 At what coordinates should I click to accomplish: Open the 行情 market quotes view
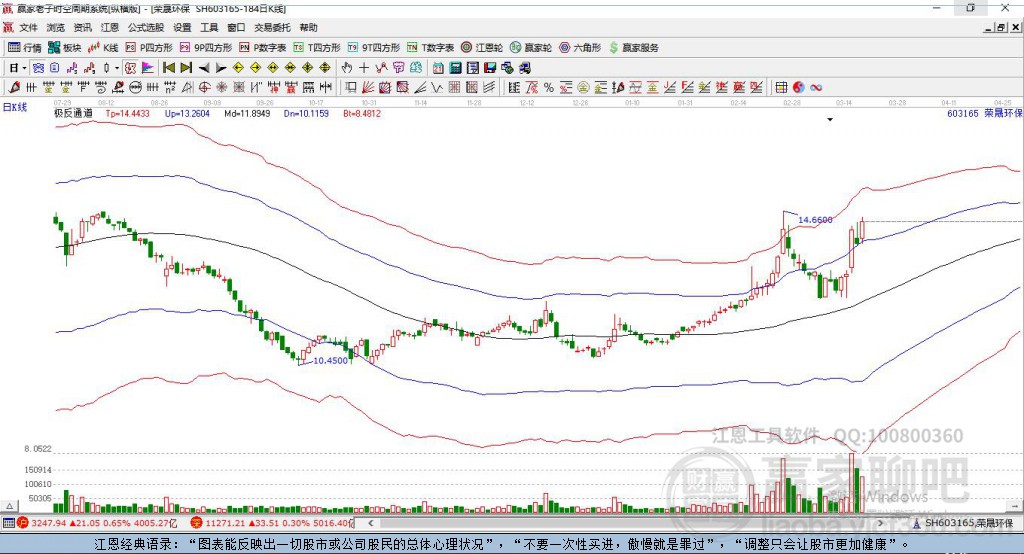click(x=25, y=48)
